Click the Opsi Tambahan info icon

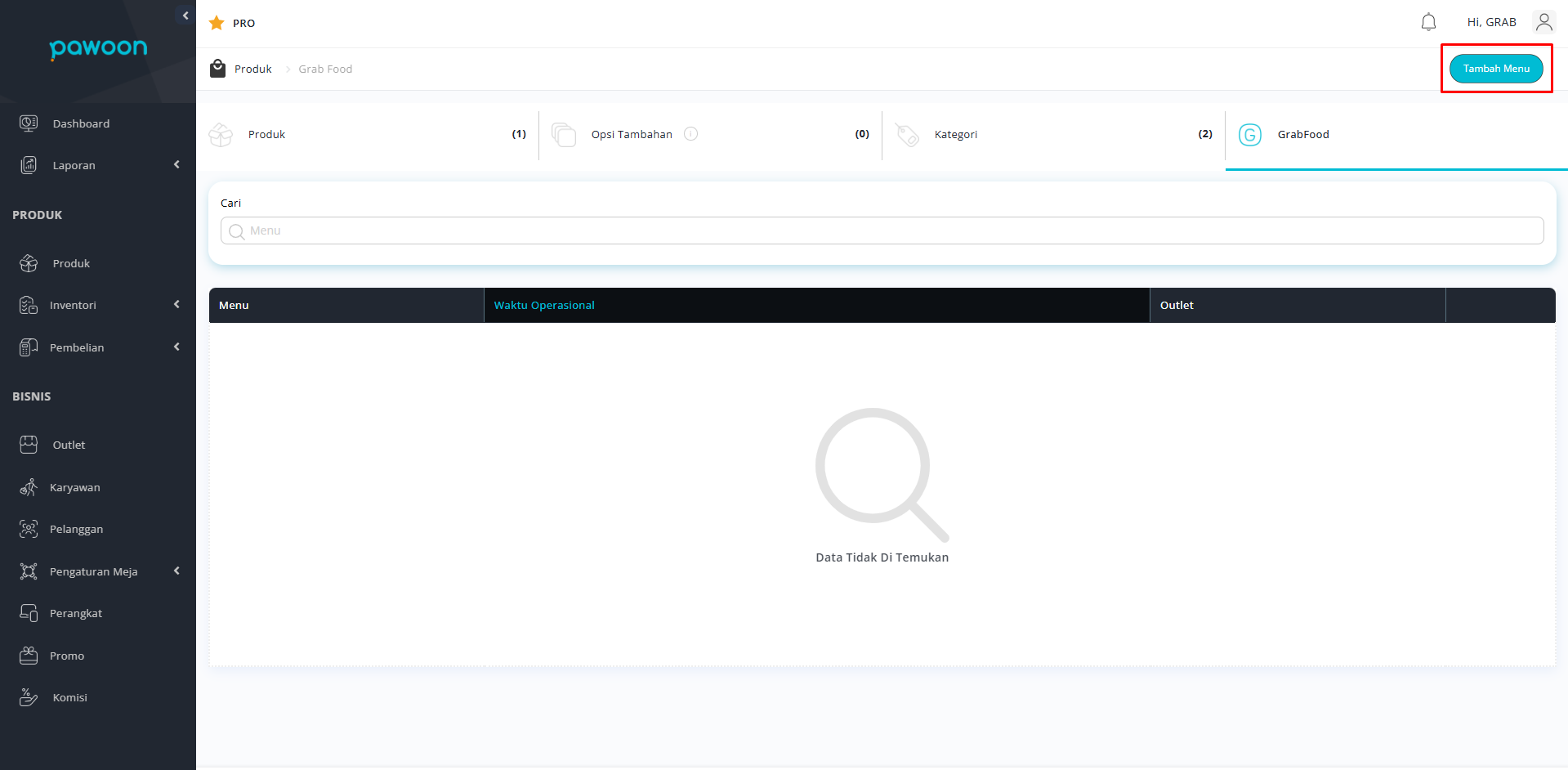691,134
